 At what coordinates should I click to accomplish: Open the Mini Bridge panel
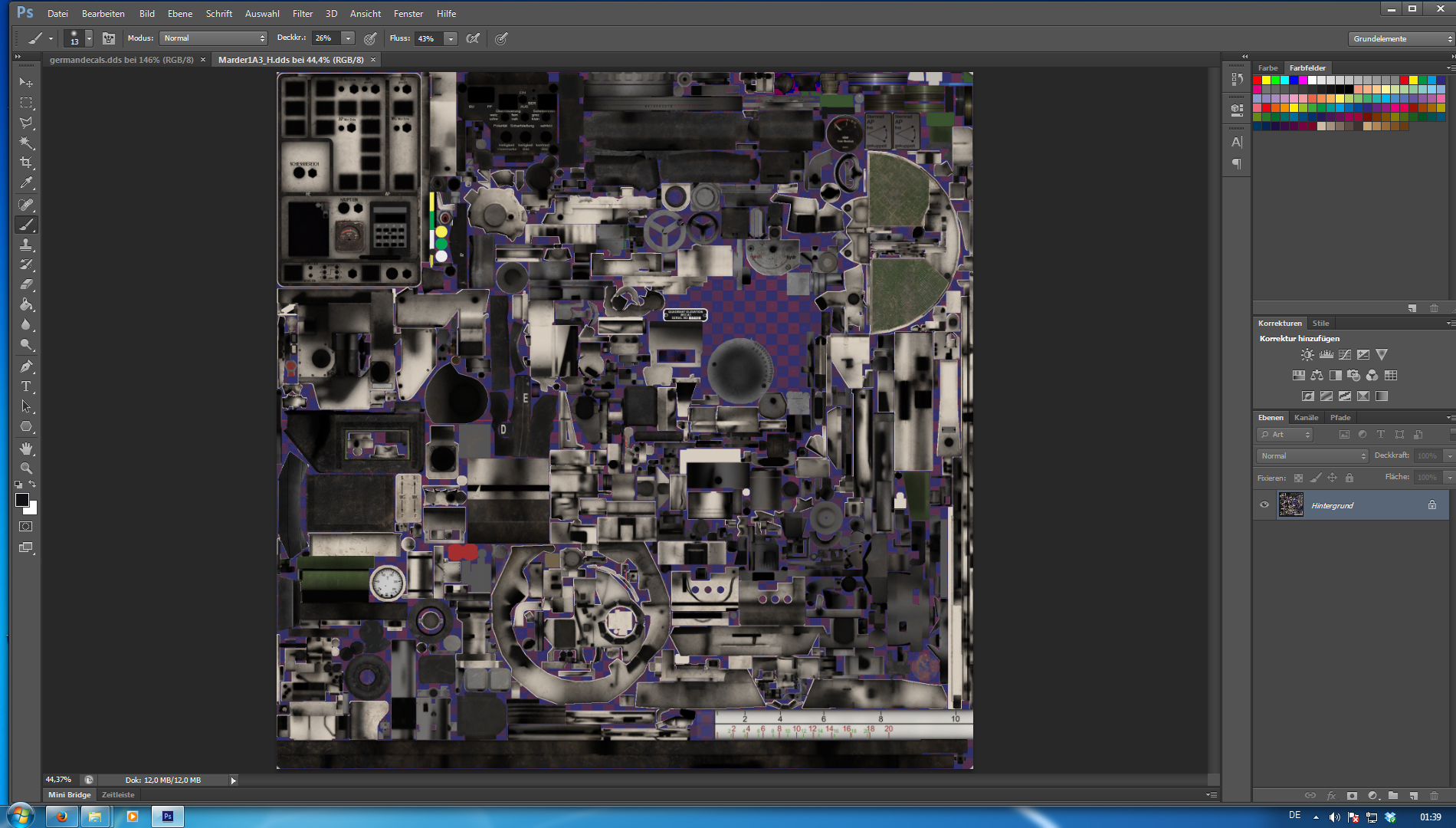69,795
